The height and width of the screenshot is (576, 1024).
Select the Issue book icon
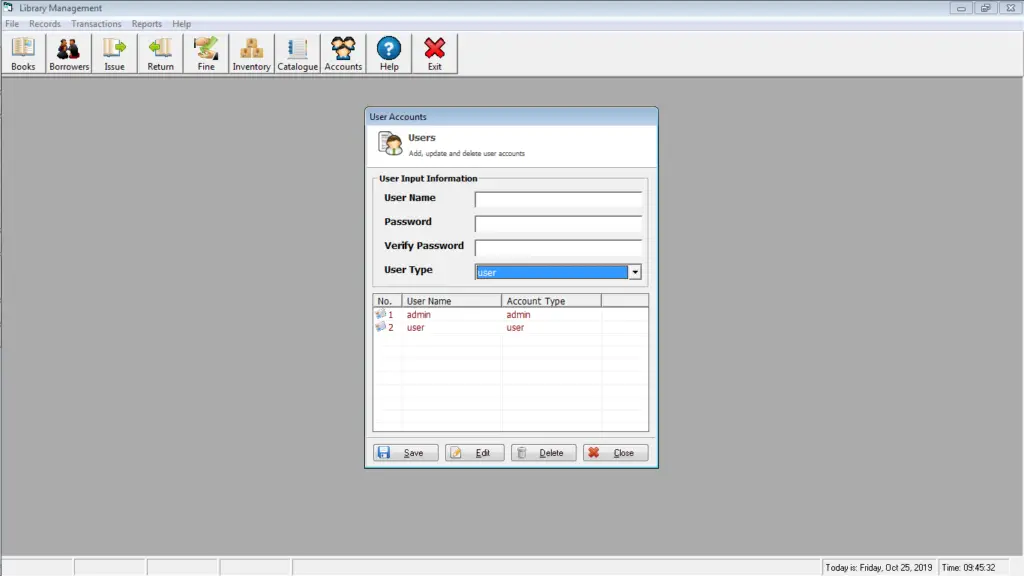click(x=114, y=52)
